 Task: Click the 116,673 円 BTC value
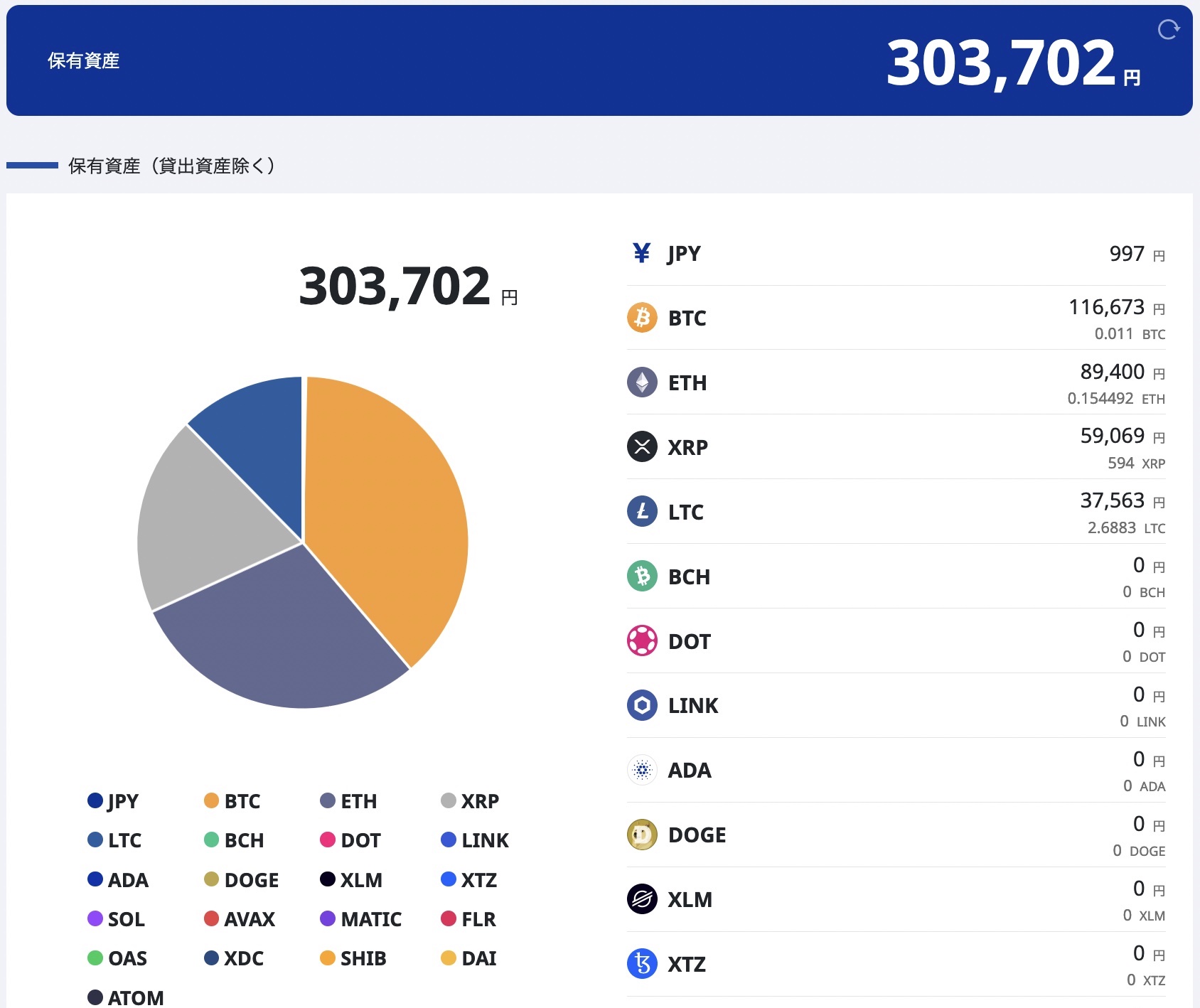click(x=1117, y=307)
